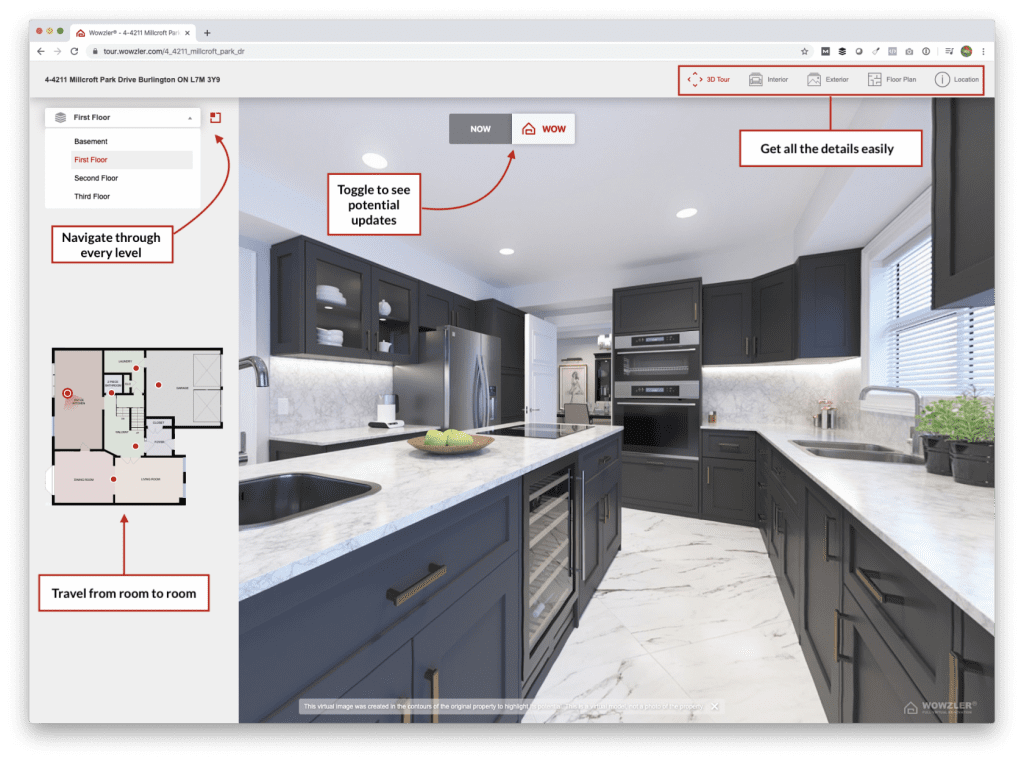Viewport: 1024px width, 762px height.
Task: Select Third Floor from the floor list
Action: (x=92, y=196)
